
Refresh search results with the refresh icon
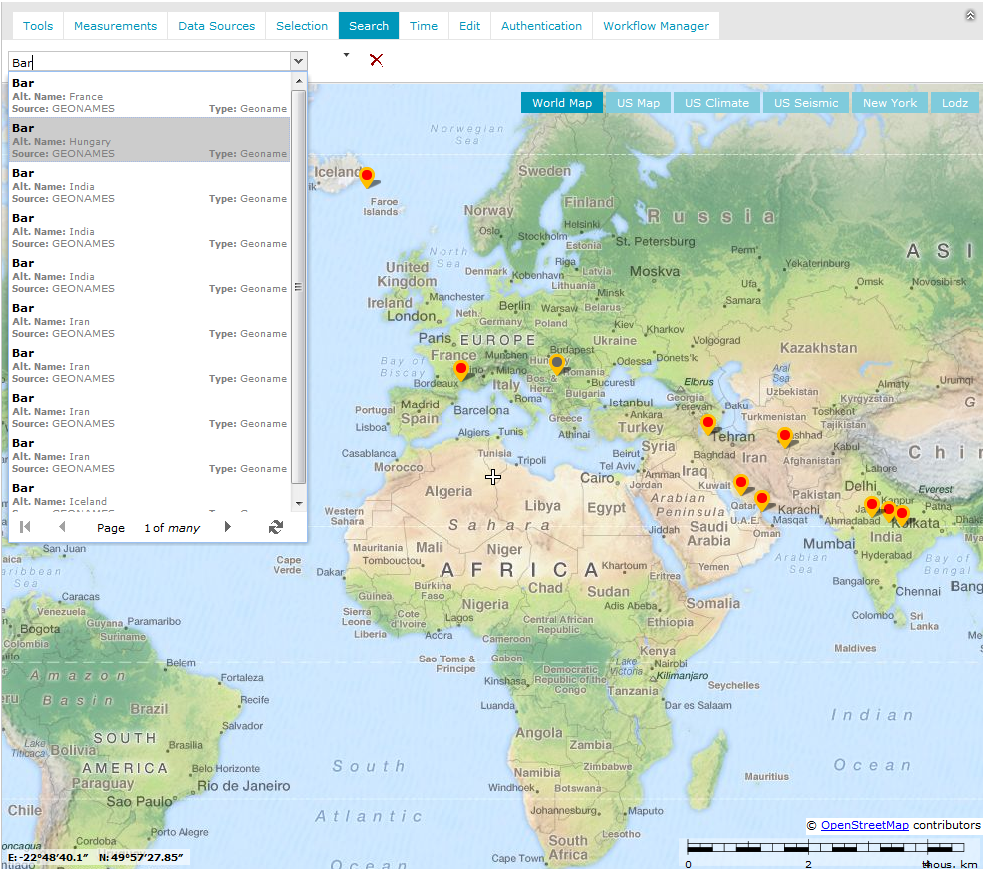[x=276, y=527]
